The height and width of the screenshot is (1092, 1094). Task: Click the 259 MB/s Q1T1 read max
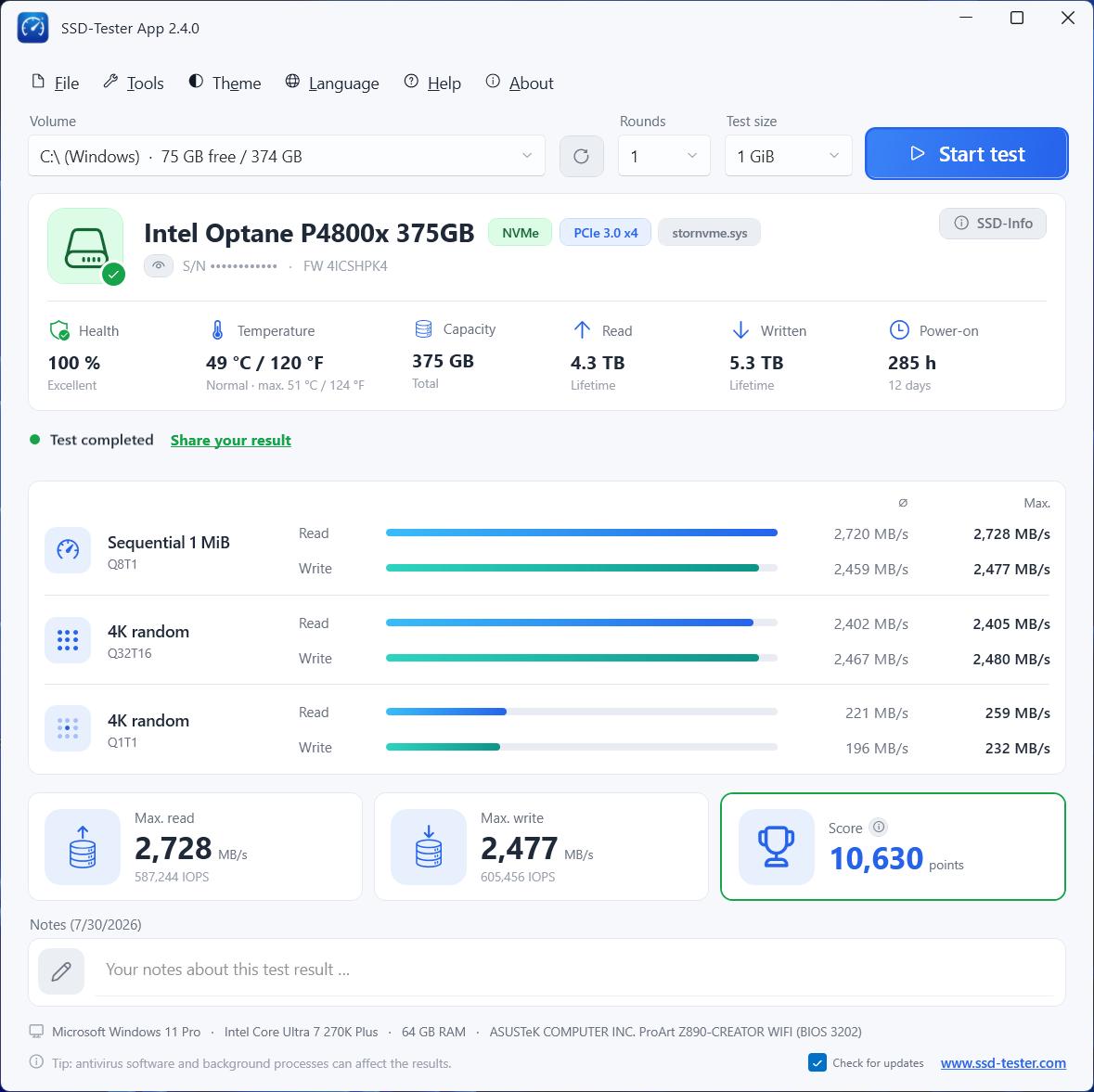coord(1017,713)
